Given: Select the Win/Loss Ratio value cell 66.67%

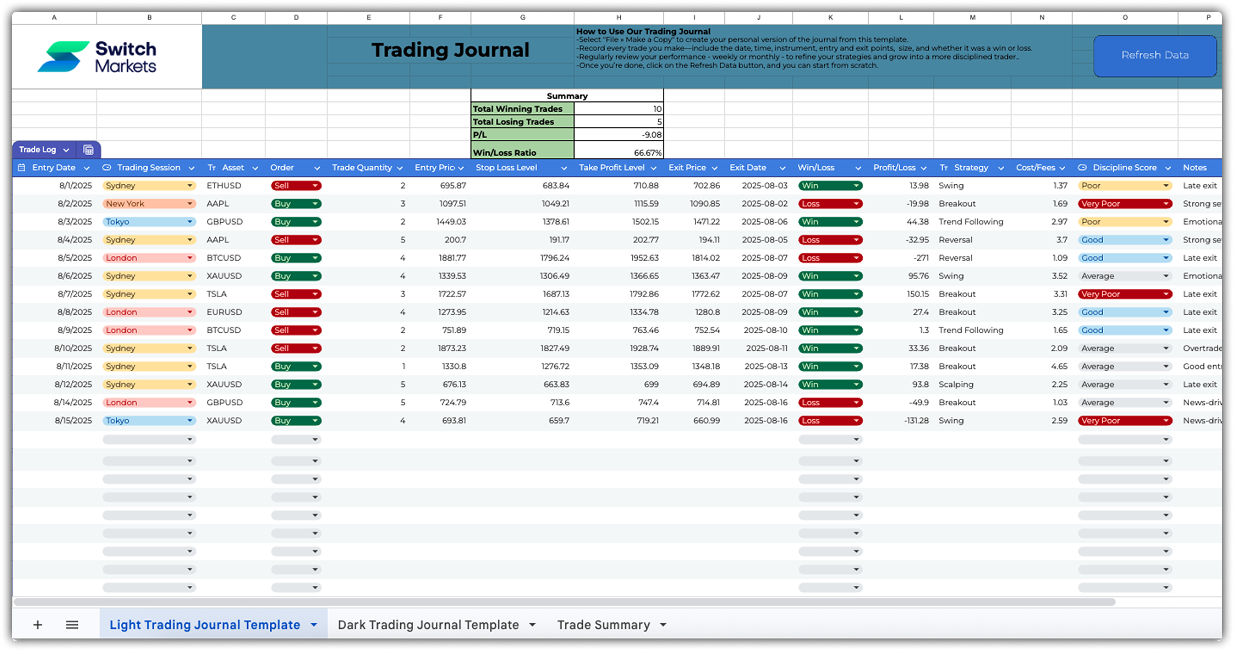Looking at the screenshot, I should 619,153.
